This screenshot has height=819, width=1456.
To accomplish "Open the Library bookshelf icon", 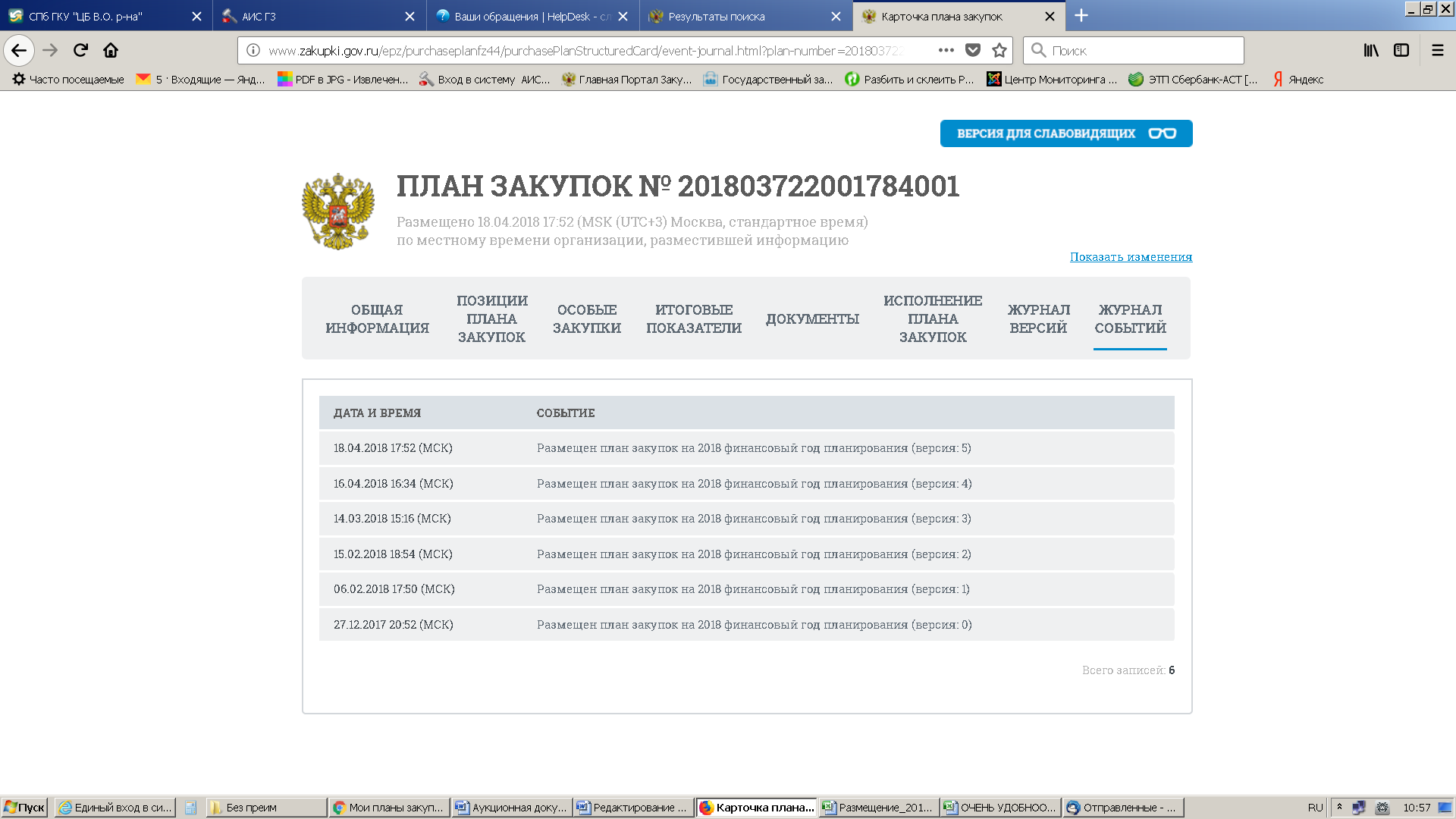I will 1371,51.
